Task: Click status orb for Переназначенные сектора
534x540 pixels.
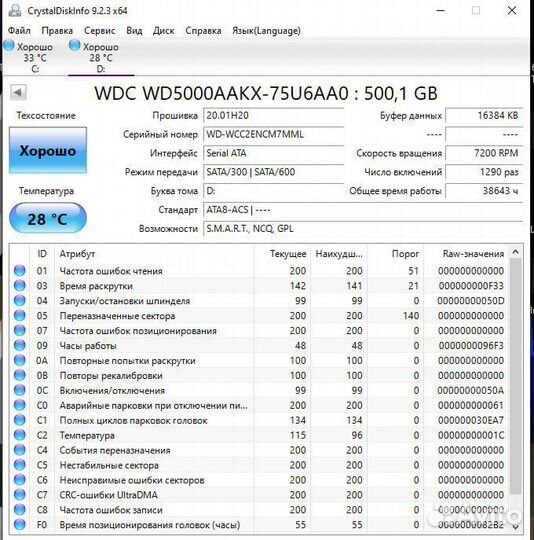Action: click(x=20, y=315)
